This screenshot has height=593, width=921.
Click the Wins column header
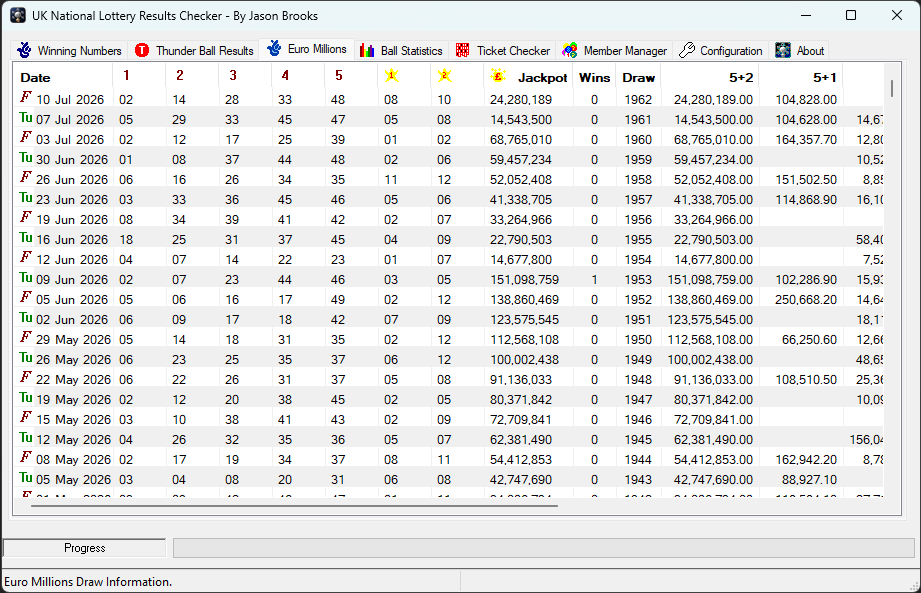594,78
